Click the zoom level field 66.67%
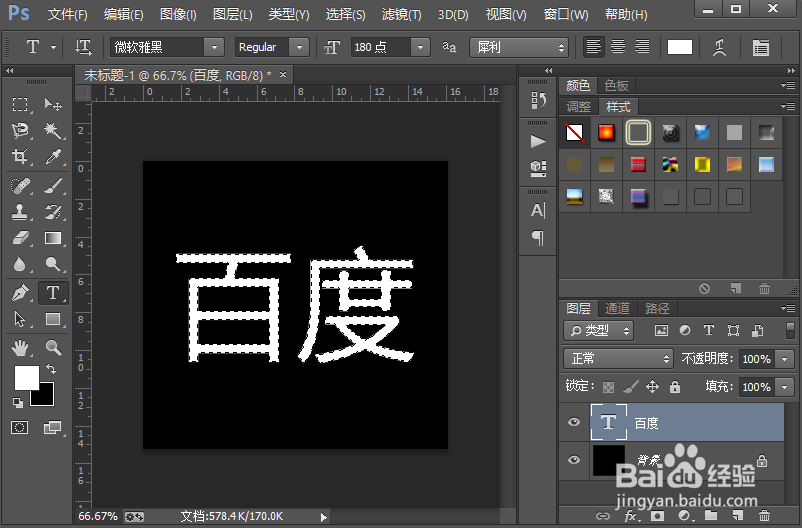802x528 pixels. 98,517
